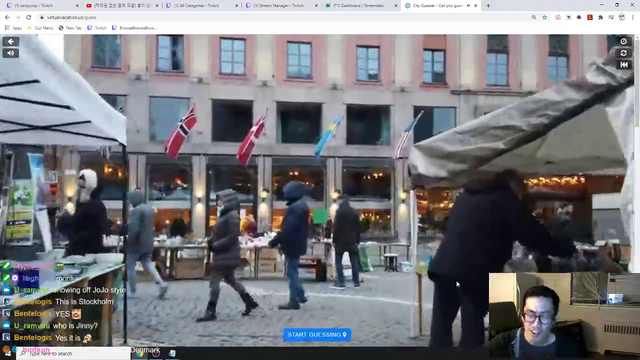Open the red square extension icon
The width and height of the screenshot is (640, 360).
[x=590, y=18]
